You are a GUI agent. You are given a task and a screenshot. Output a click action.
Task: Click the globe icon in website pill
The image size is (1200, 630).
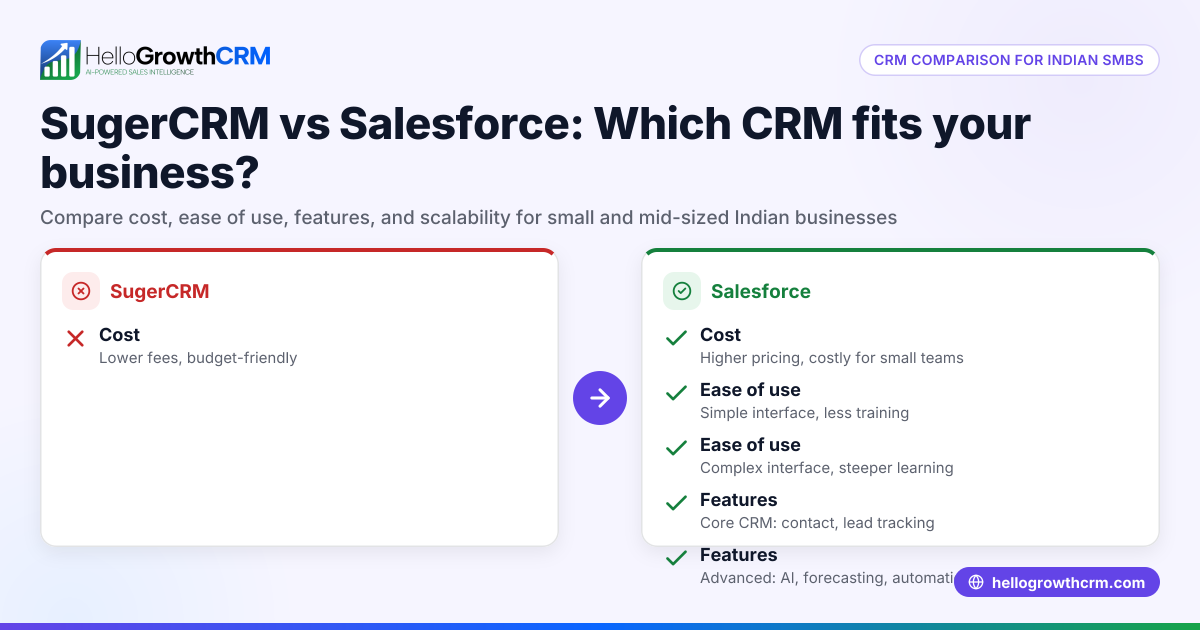click(x=976, y=582)
